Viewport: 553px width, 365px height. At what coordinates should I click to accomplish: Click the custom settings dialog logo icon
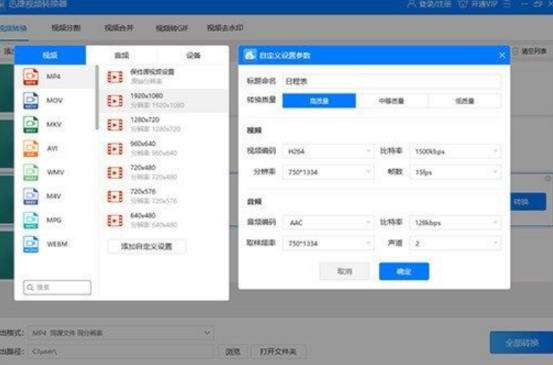click(x=250, y=55)
